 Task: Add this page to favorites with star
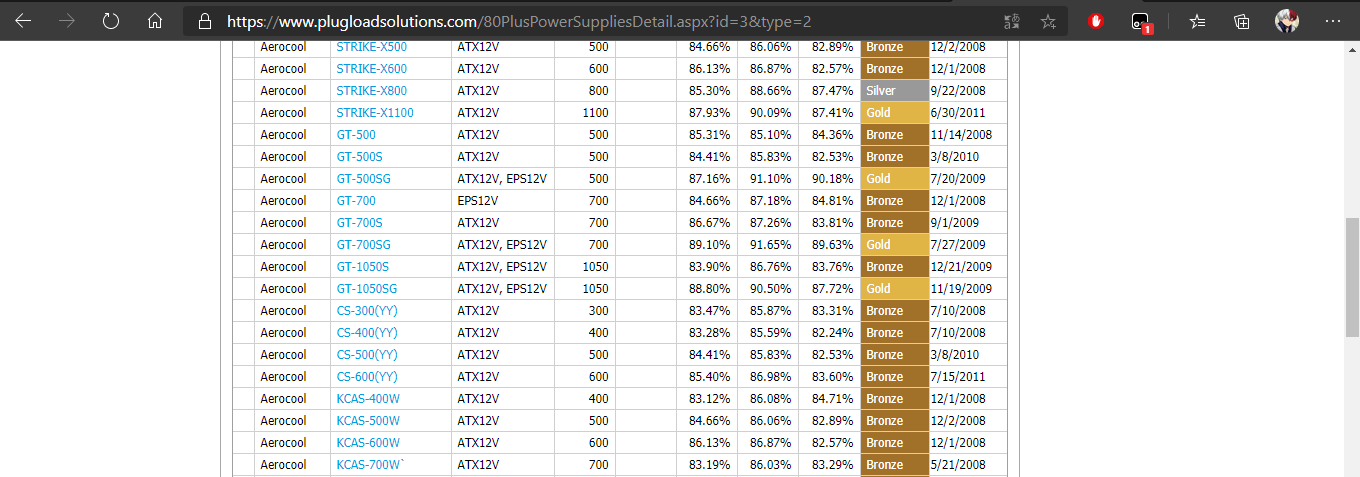tap(1048, 21)
